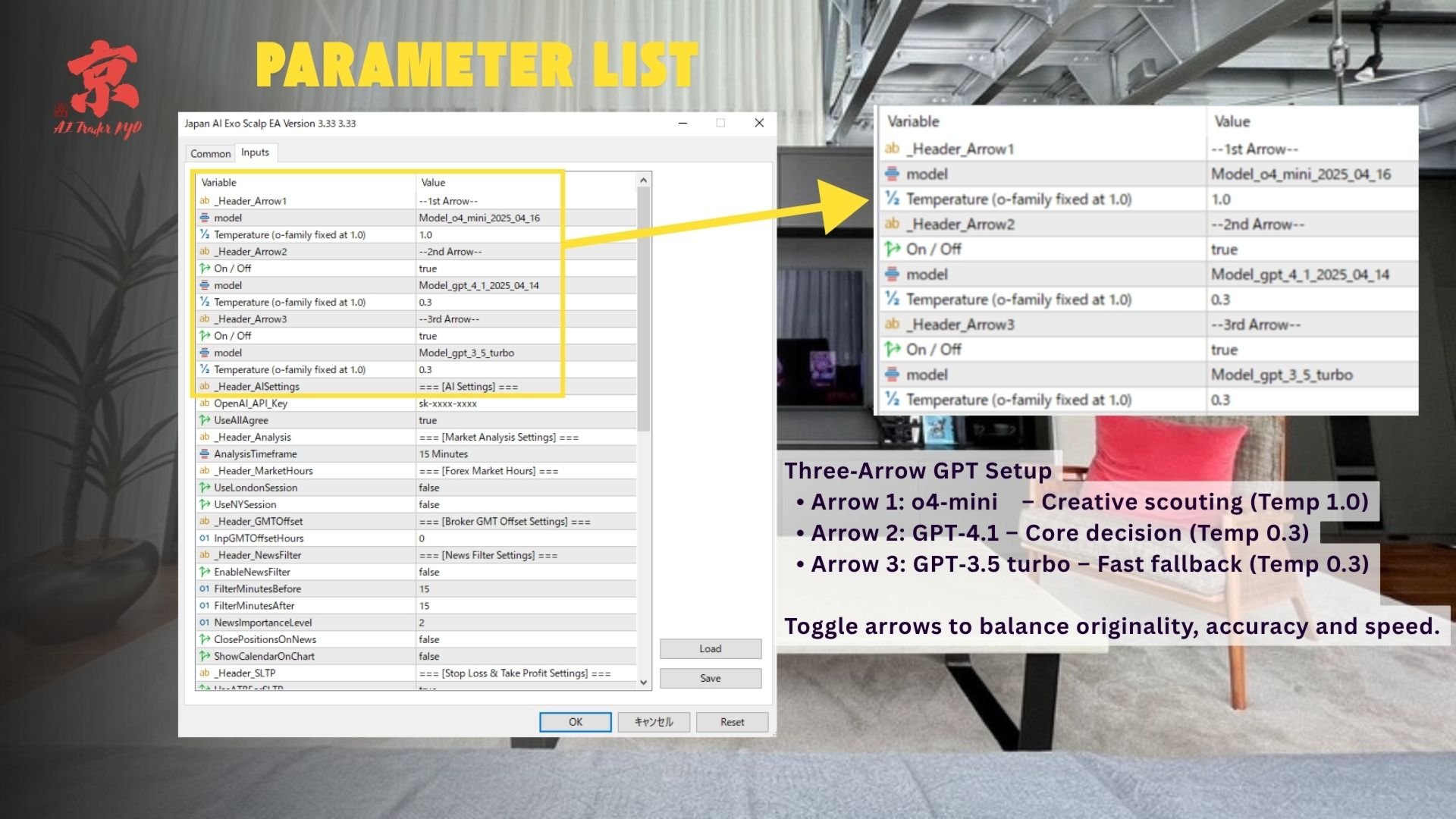Select the Inputs tab
The image size is (1456, 819).
tap(256, 152)
